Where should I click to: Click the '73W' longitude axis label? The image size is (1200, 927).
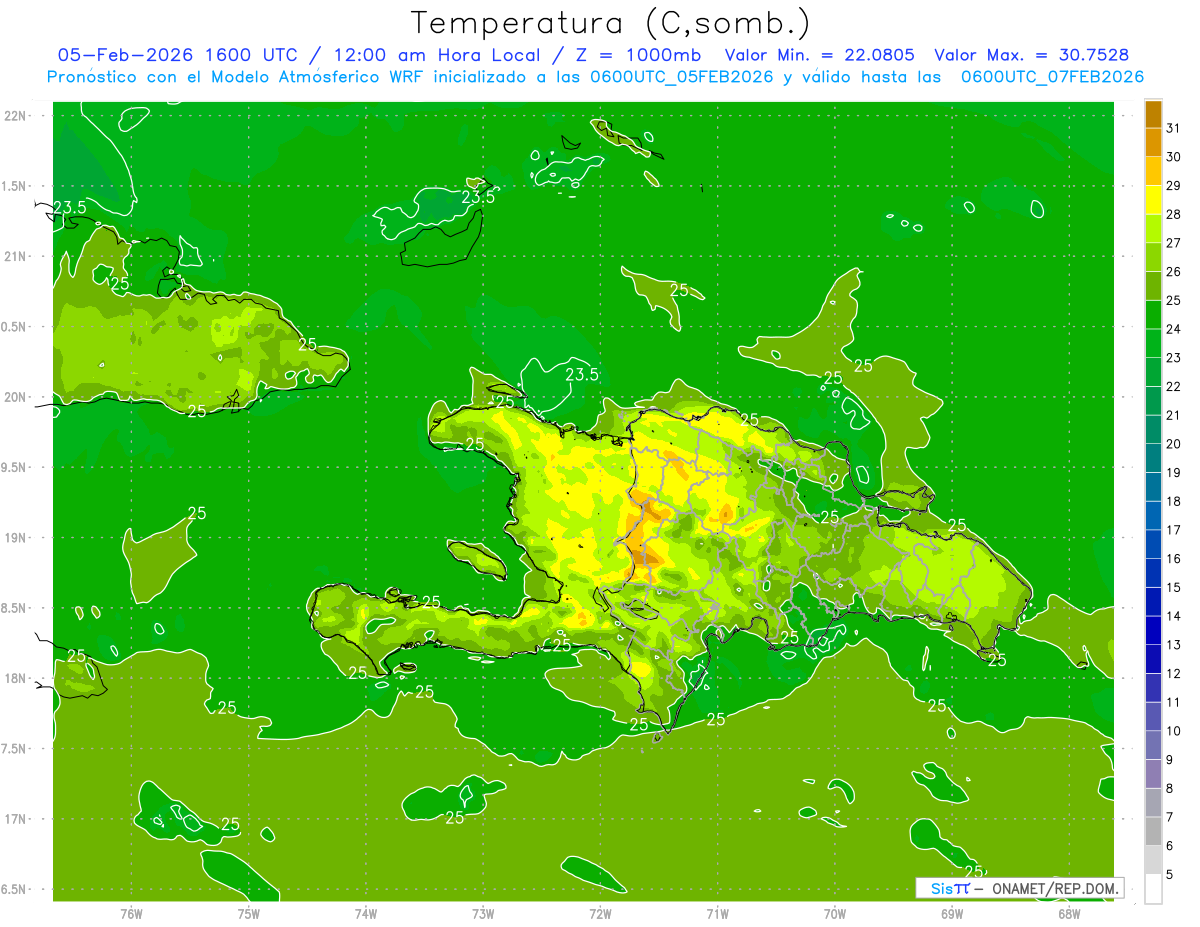point(483,913)
